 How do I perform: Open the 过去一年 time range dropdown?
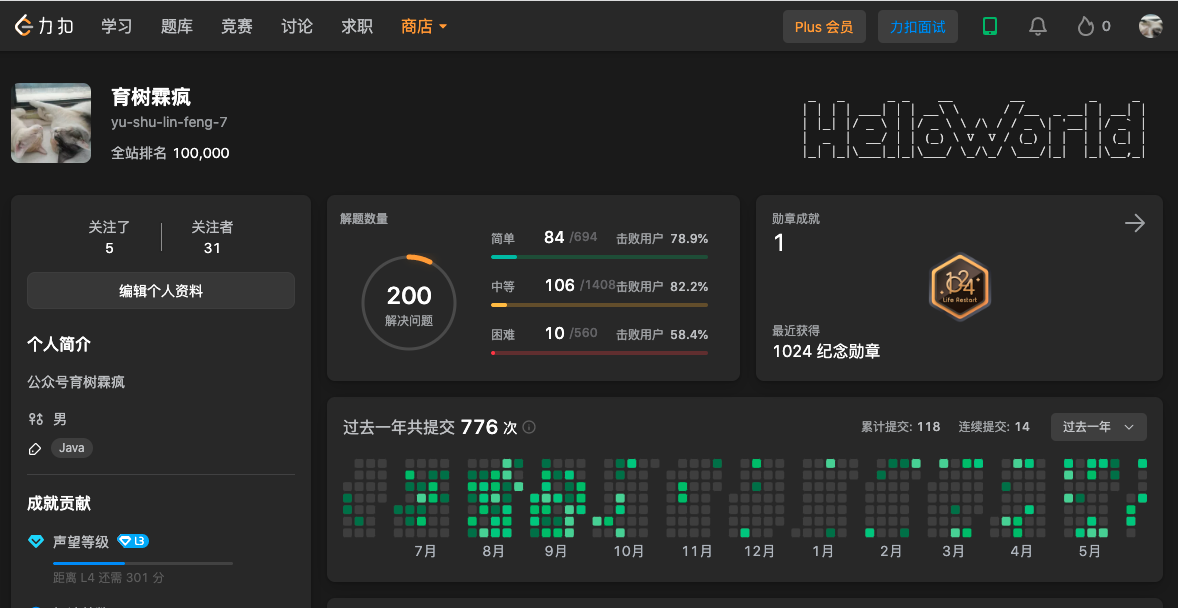1098,427
